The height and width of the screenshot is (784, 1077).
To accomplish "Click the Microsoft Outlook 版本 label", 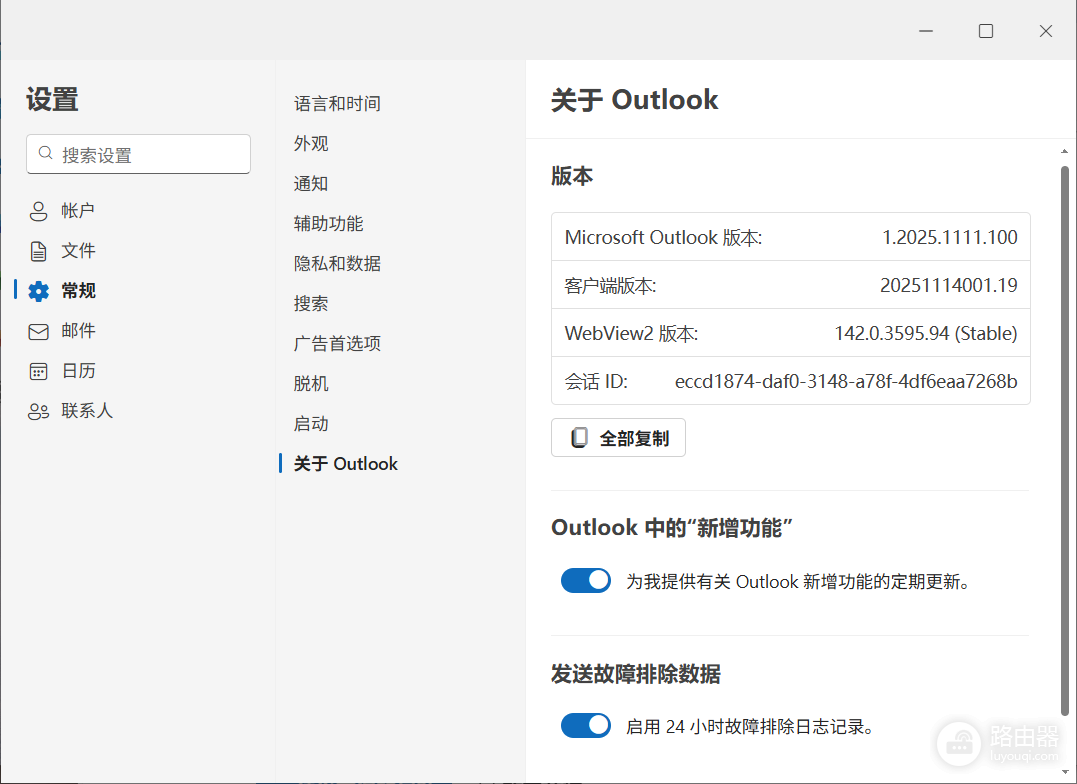I will pyautogui.click(x=664, y=238).
